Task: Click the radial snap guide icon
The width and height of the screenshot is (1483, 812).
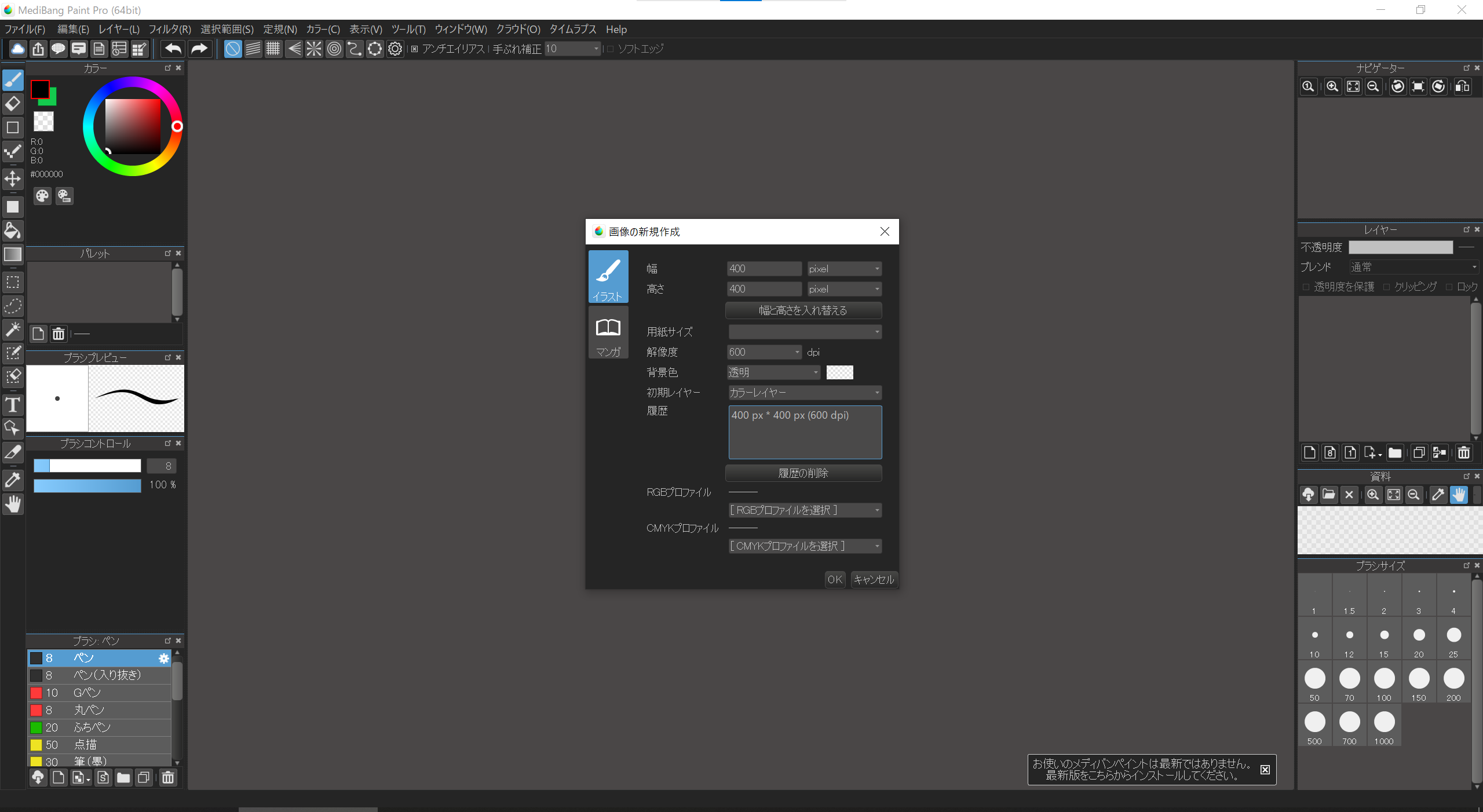Action: click(313, 49)
